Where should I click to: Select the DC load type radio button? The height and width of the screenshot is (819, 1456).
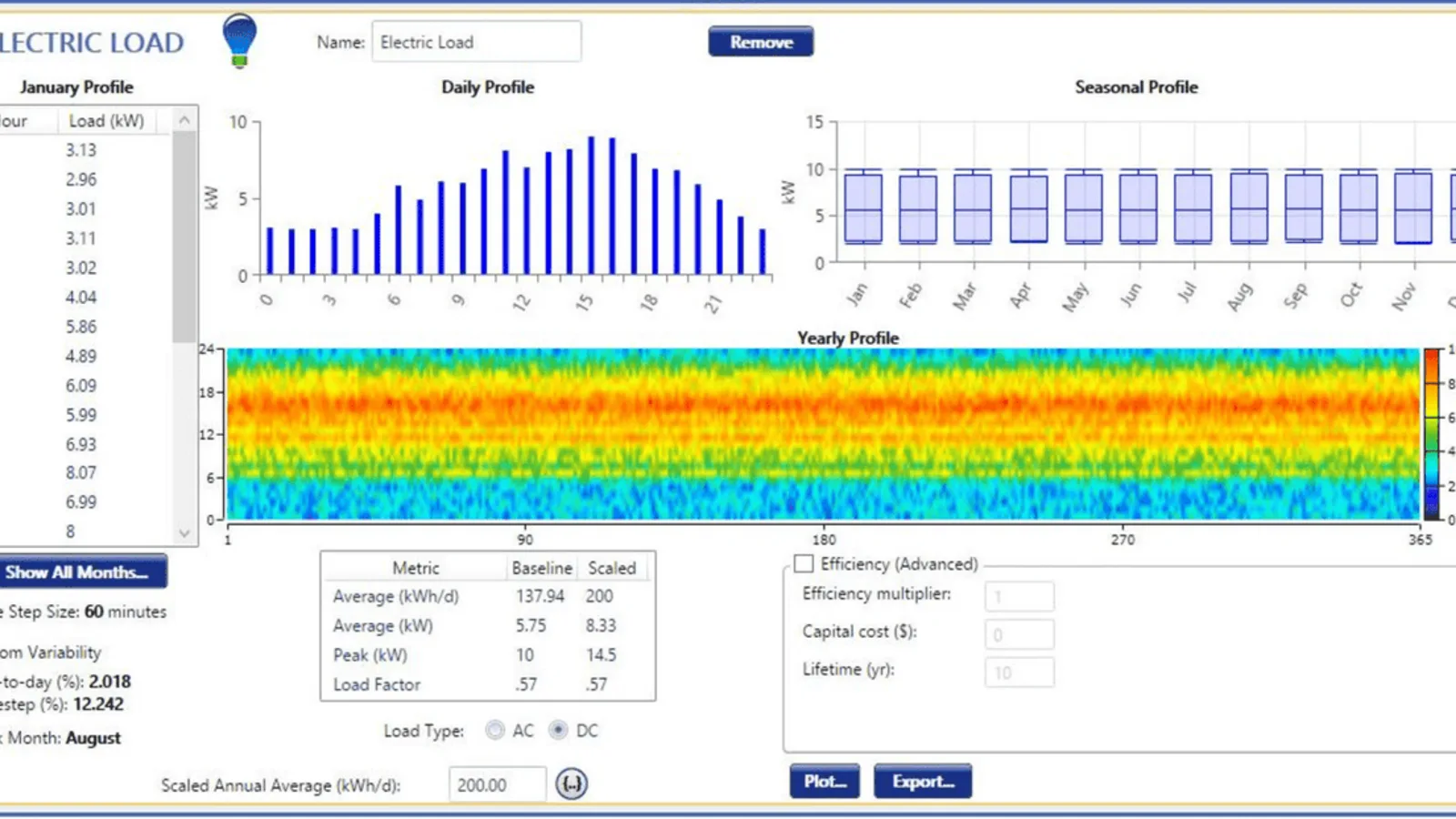click(x=559, y=731)
